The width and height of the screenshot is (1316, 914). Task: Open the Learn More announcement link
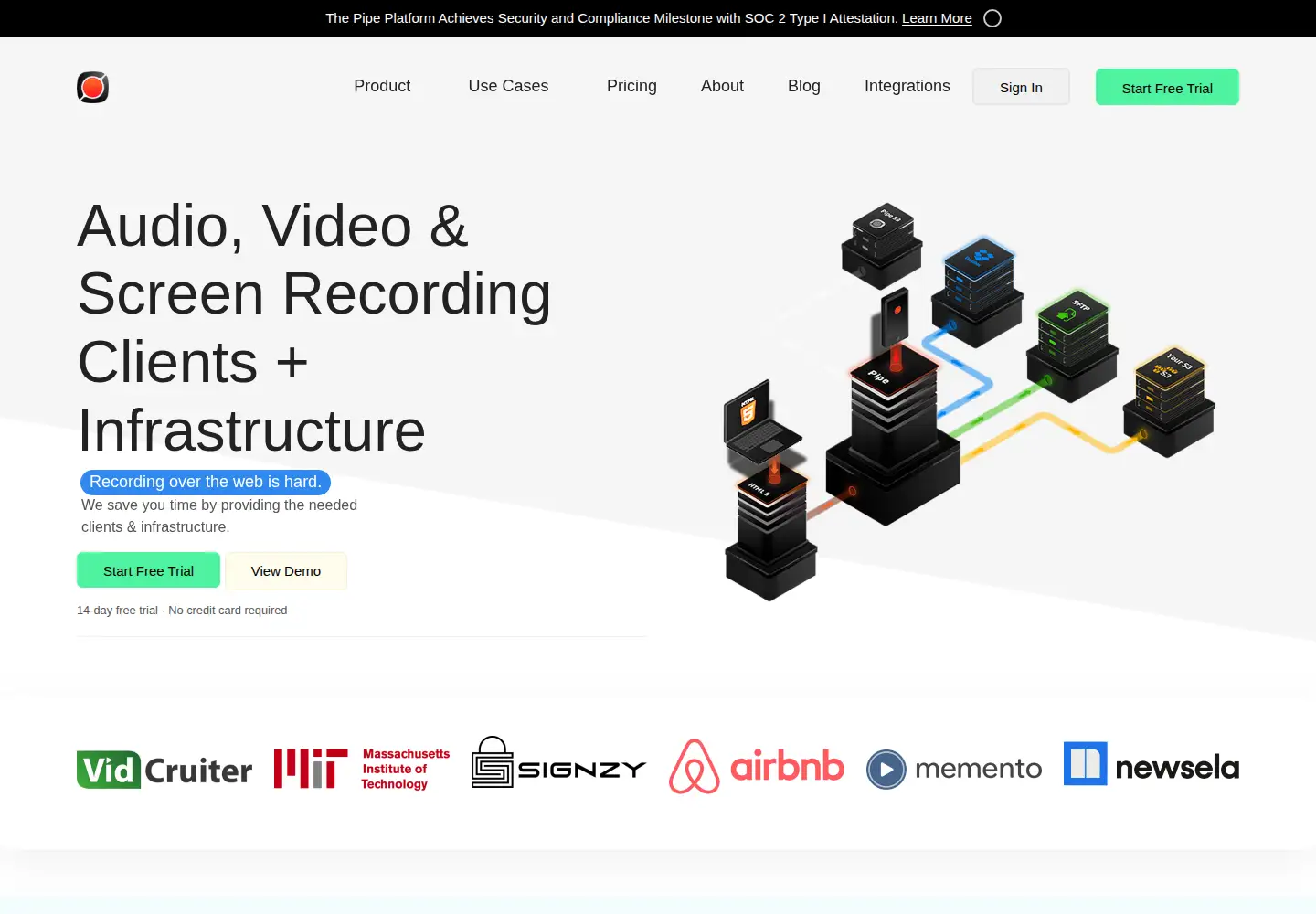937,18
